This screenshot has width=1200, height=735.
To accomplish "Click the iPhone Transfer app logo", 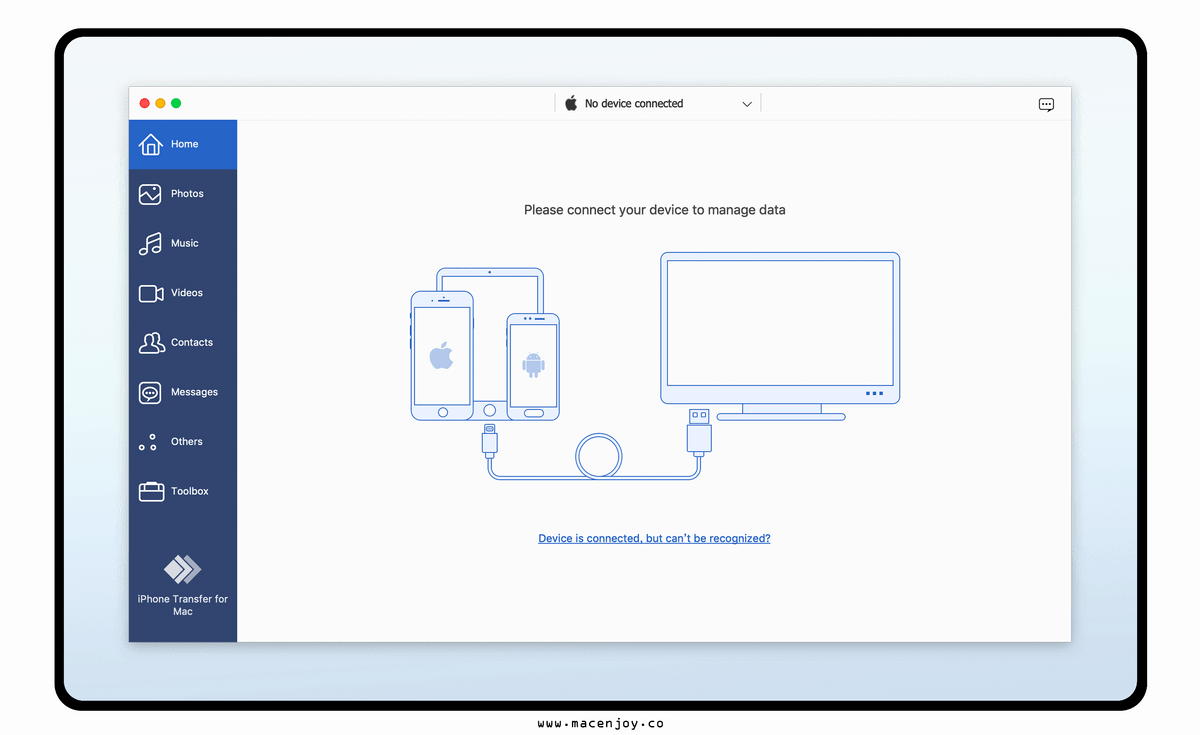I will [x=183, y=569].
